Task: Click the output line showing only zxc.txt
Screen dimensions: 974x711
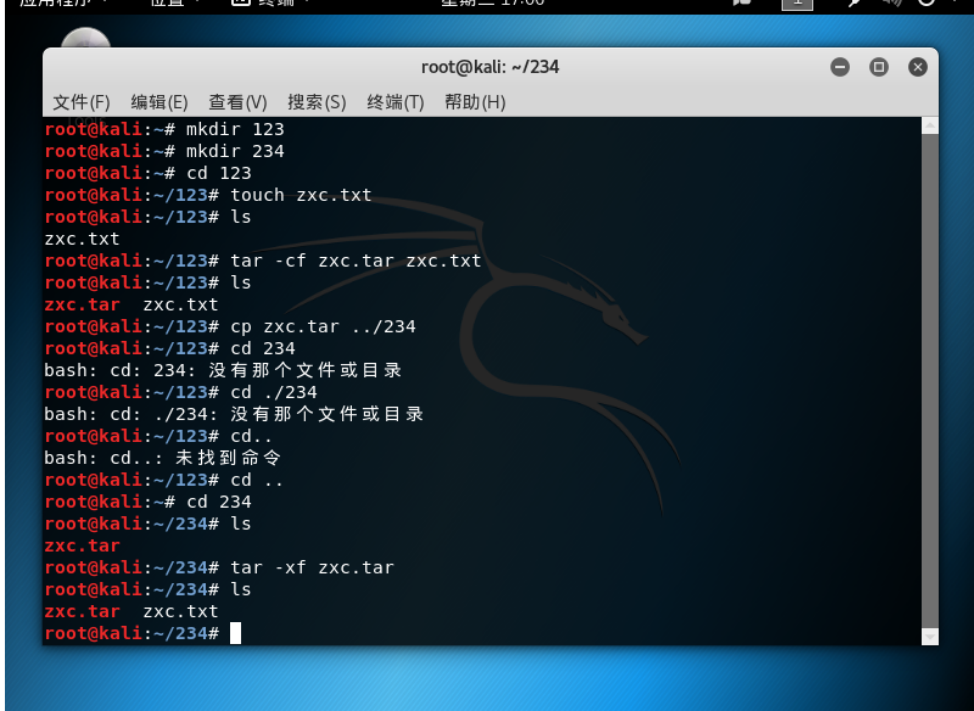Action: click(82, 239)
